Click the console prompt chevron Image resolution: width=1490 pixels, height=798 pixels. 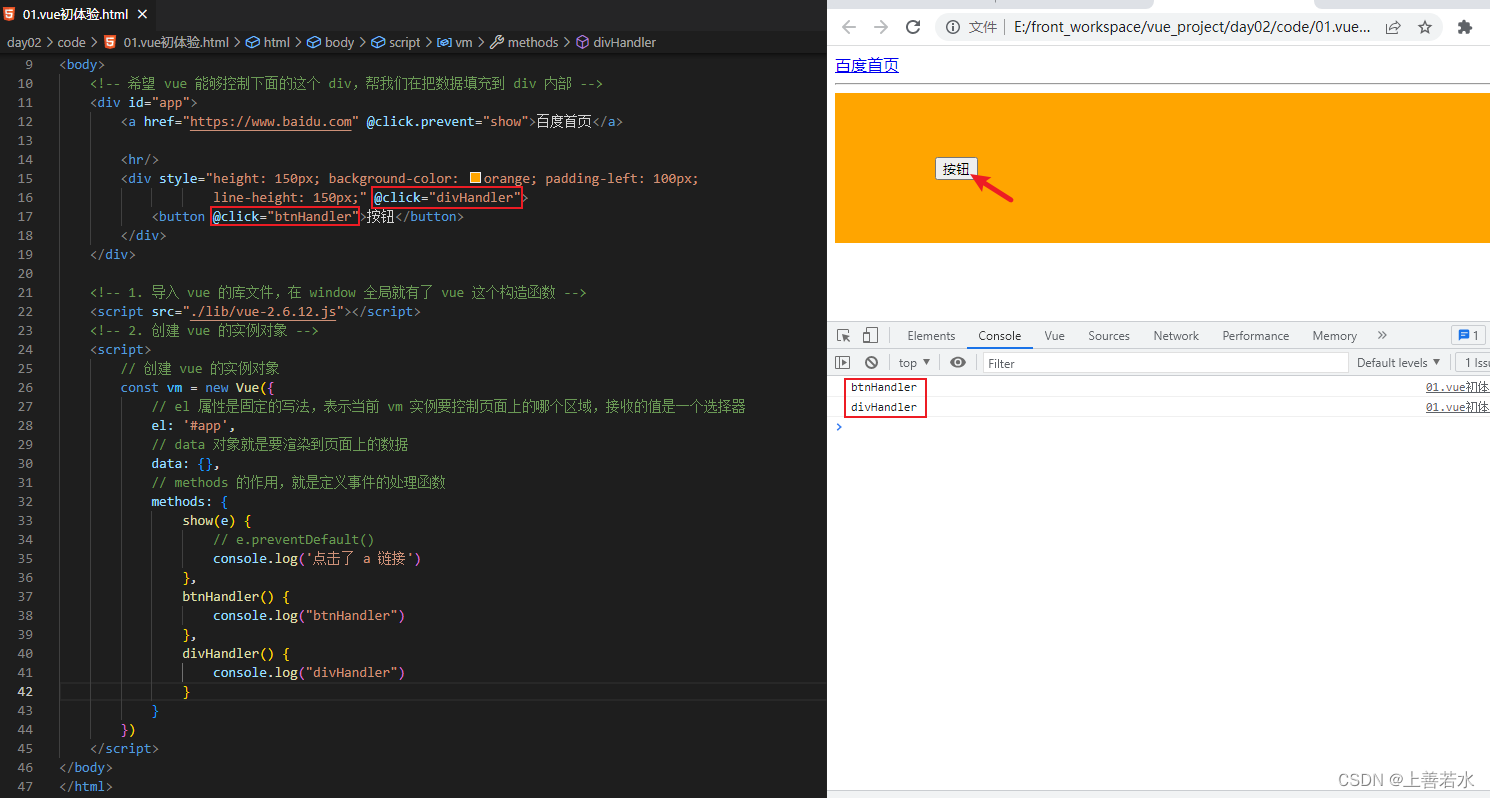click(839, 427)
